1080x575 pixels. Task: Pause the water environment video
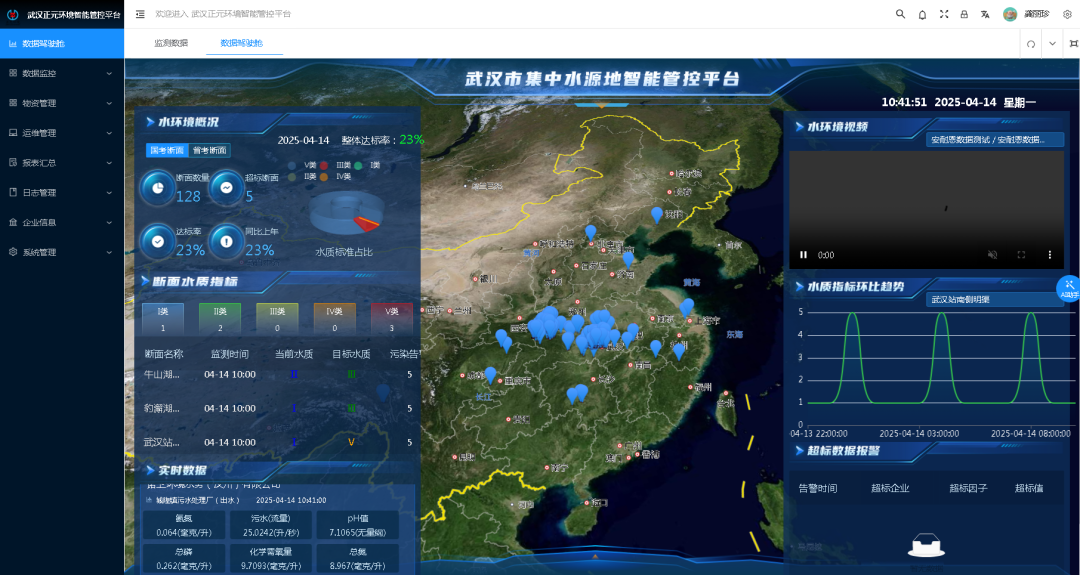coord(803,255)
